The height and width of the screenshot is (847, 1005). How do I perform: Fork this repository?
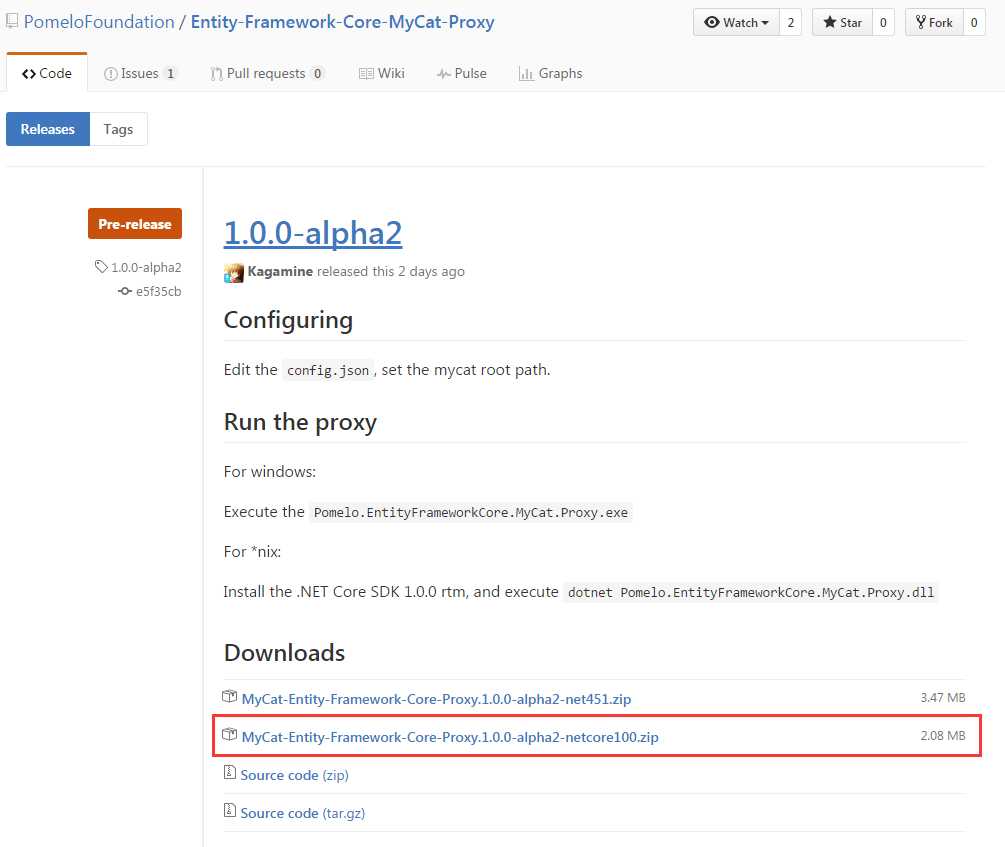coord(934,22)
